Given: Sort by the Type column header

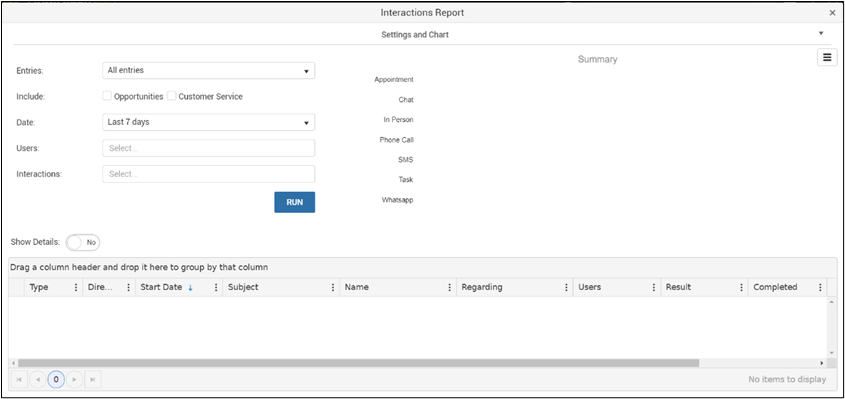Looking at the screenshot, I should tap(39, 287).
